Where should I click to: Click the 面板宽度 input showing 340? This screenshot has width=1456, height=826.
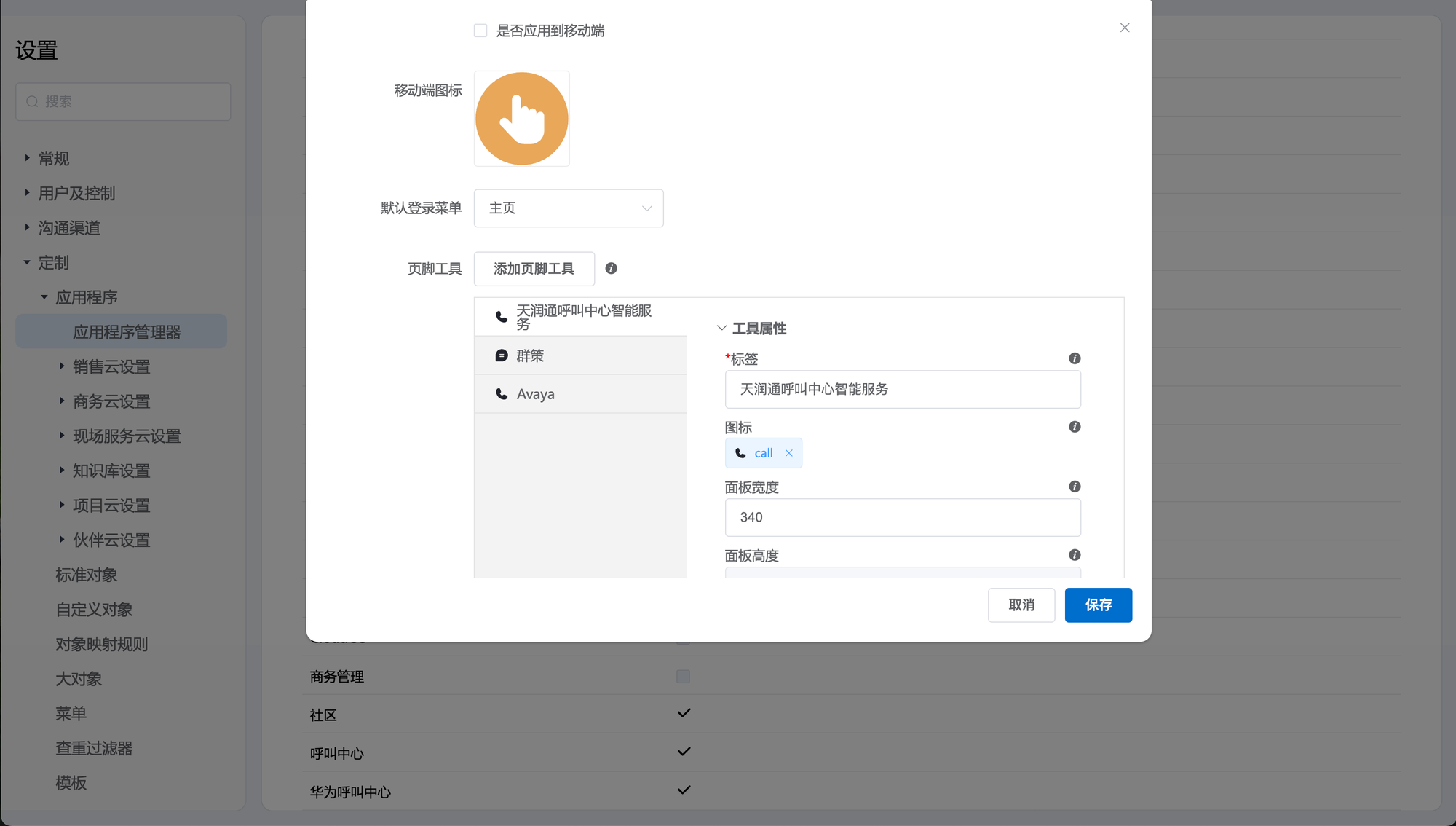[902, 517]
